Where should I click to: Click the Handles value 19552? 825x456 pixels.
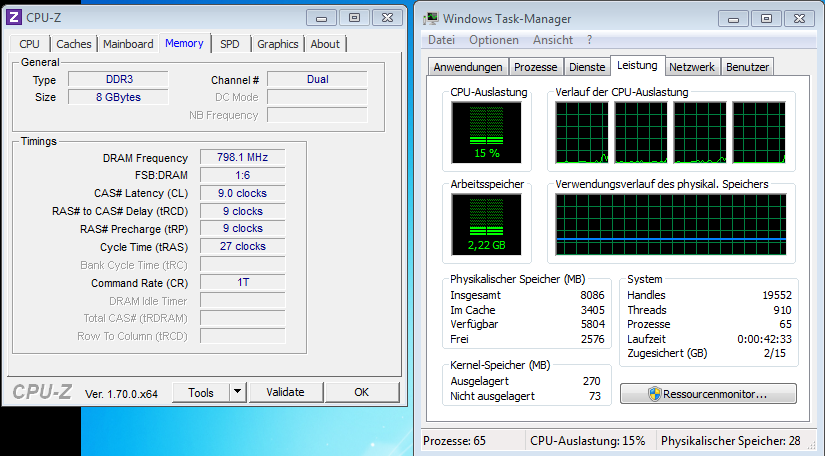[777, 296]
